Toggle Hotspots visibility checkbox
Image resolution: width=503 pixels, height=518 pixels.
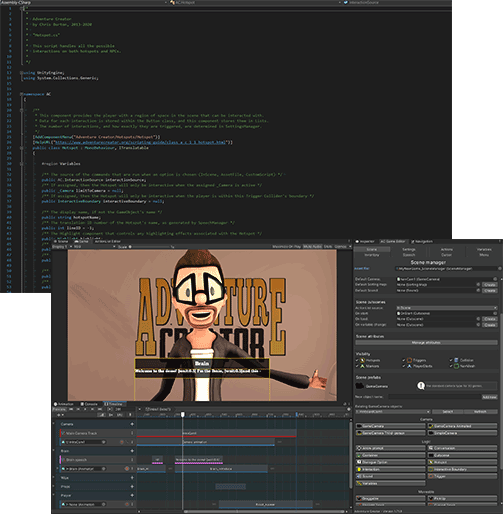357,360
